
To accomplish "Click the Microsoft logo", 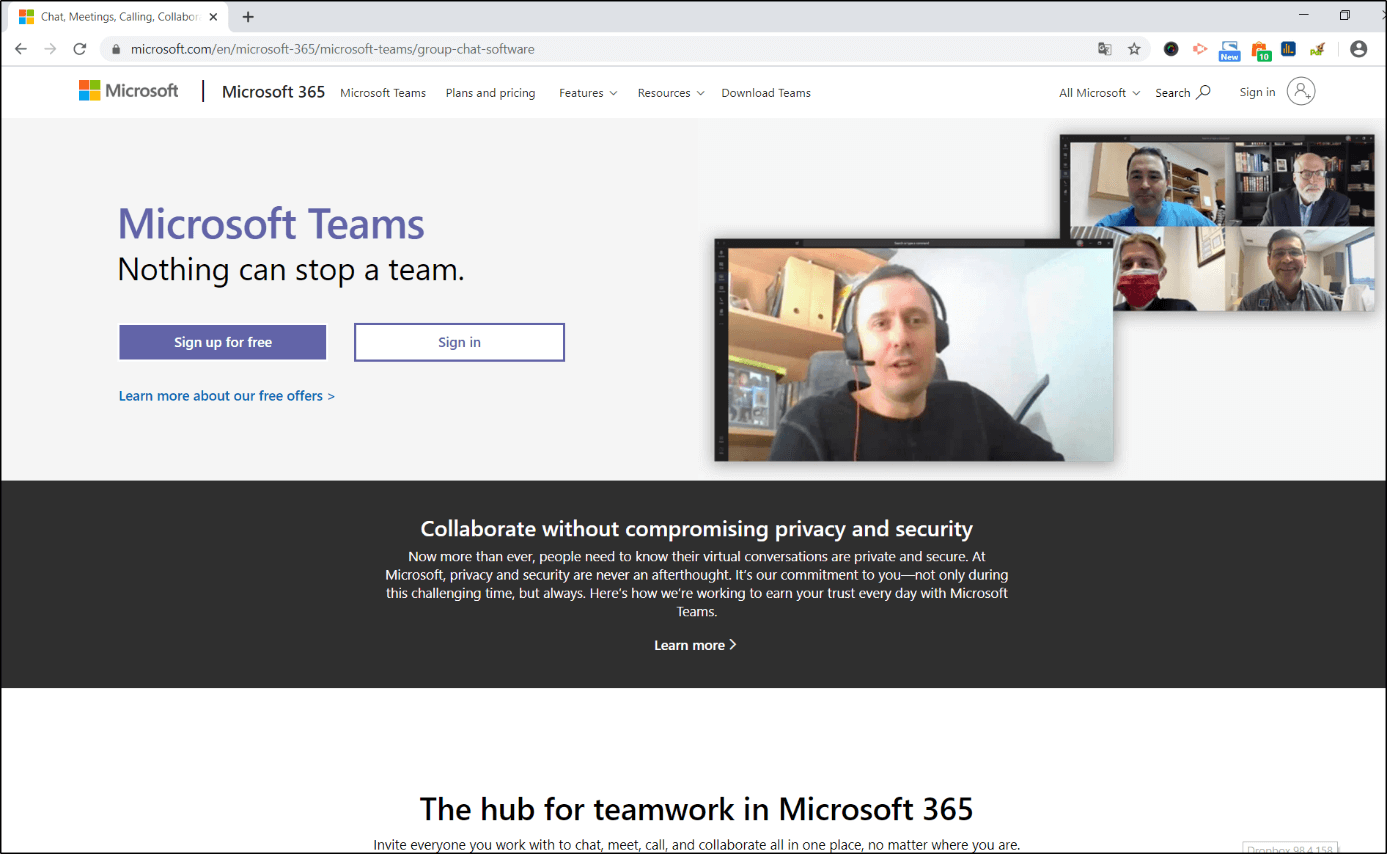I will coord(129,91).
